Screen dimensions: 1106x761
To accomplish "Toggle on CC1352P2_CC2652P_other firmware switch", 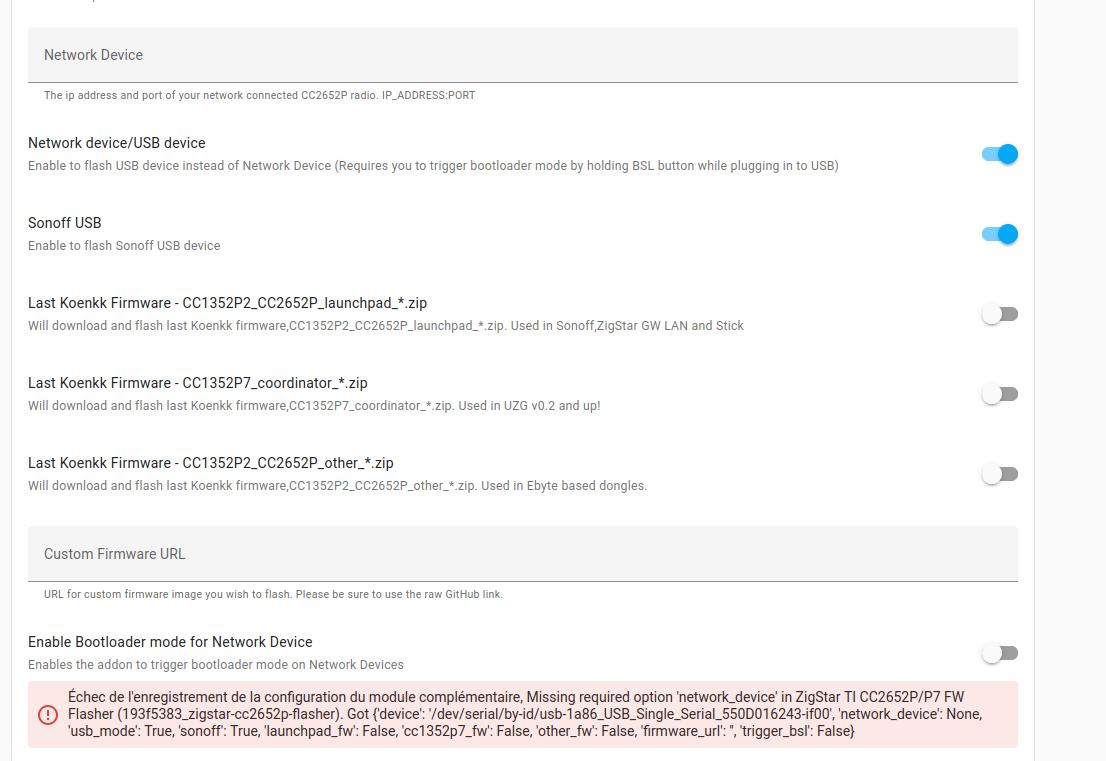I will (999, 474).
